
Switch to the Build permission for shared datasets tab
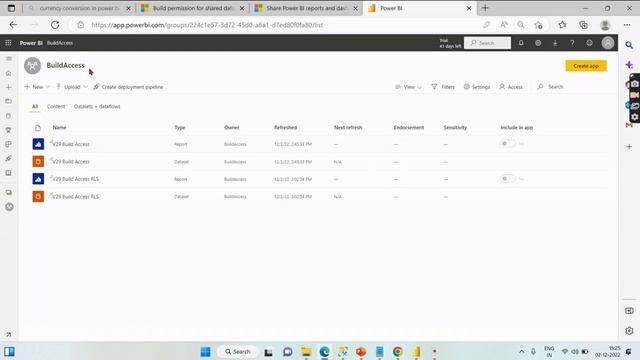[x=193, y=8]
